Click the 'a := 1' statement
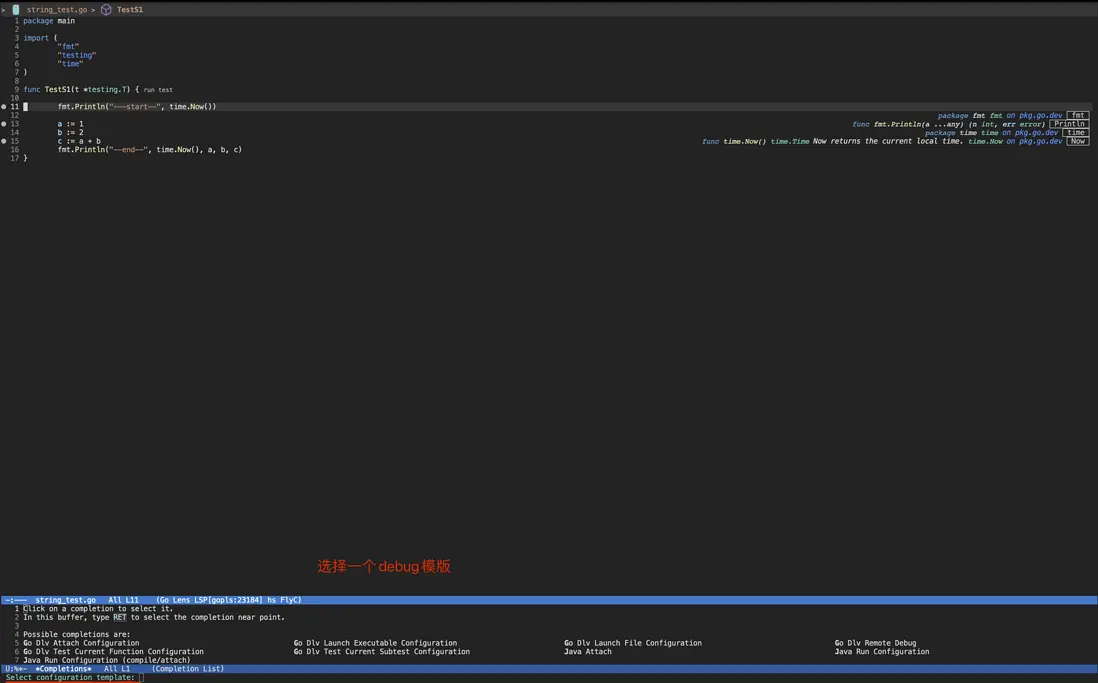The image size is (1098, 683). click(70, 124)
